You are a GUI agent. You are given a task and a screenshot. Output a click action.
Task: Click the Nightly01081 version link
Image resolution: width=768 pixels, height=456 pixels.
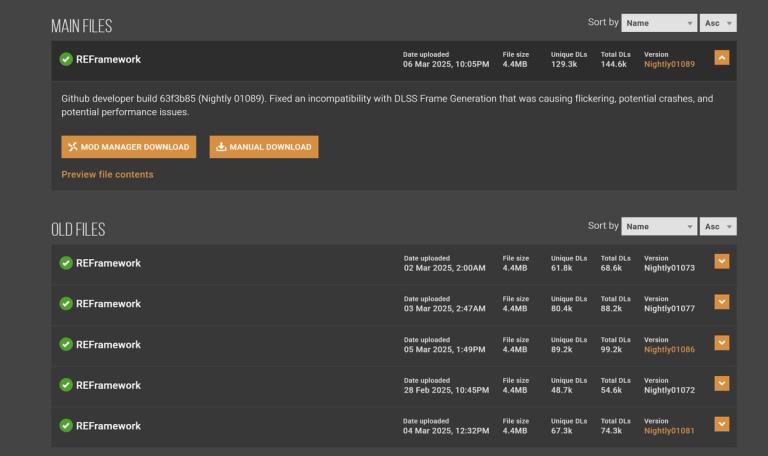[x=669, y=431]
